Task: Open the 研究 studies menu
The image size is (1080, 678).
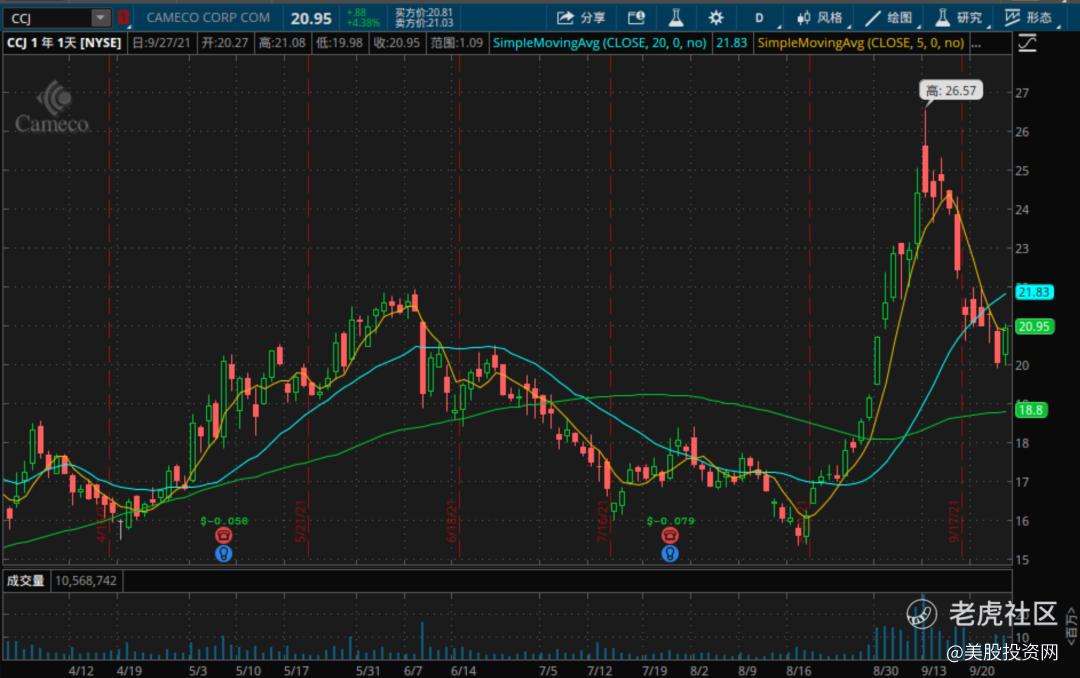Action: click(x=959, y=18)
